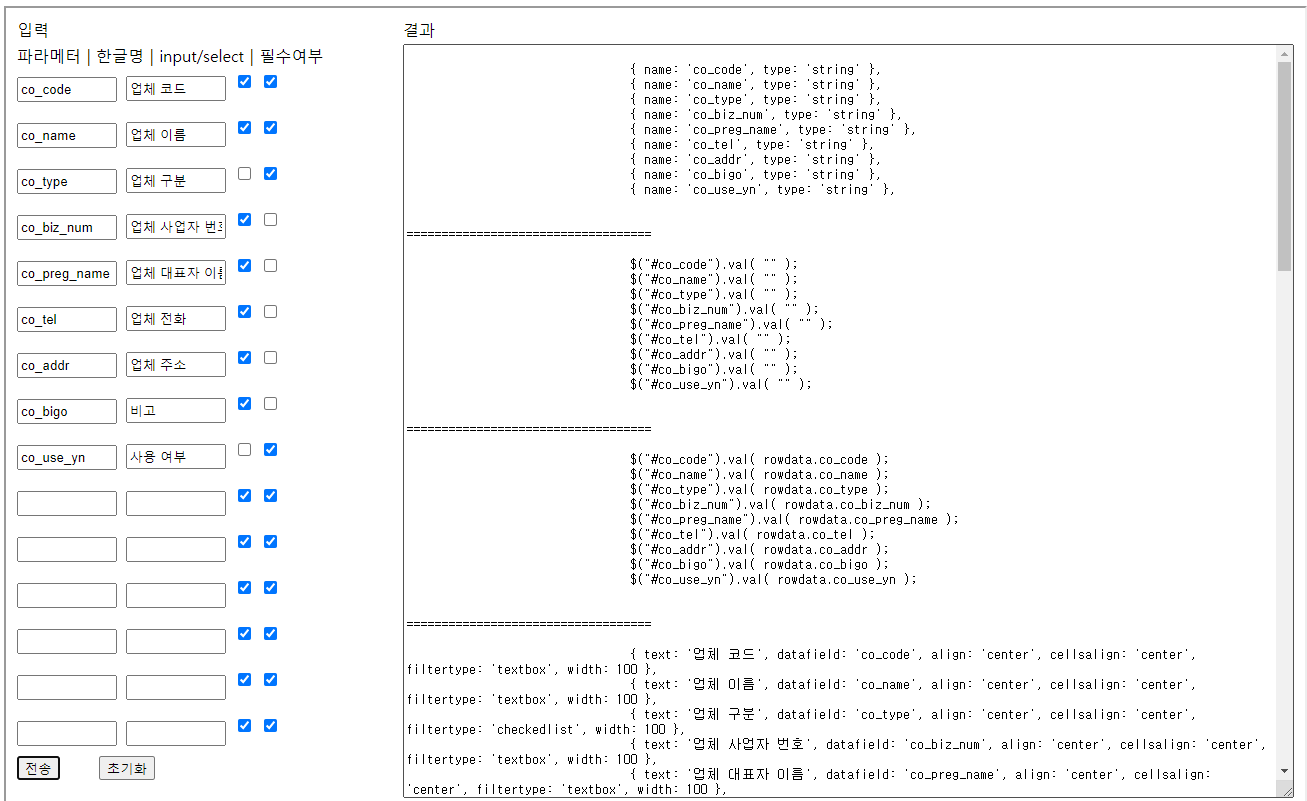Uncheck input/select checkbox in co_code row

[x=245, y=82]
